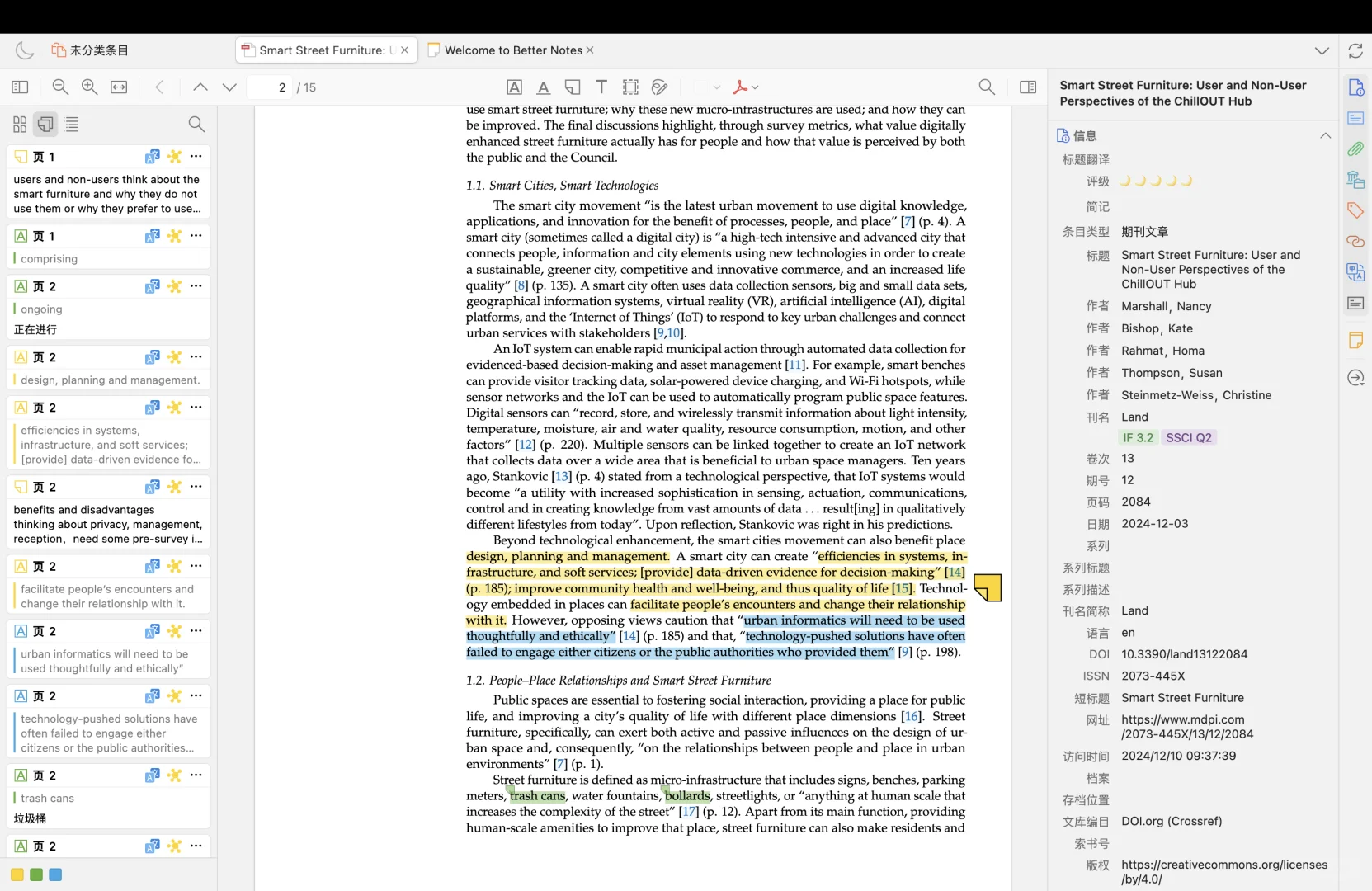The width and height of the screenshot is (1372, 891).
Task: Open more menu for 'trash cans' annotation
Action: click(x=196, y=775)
